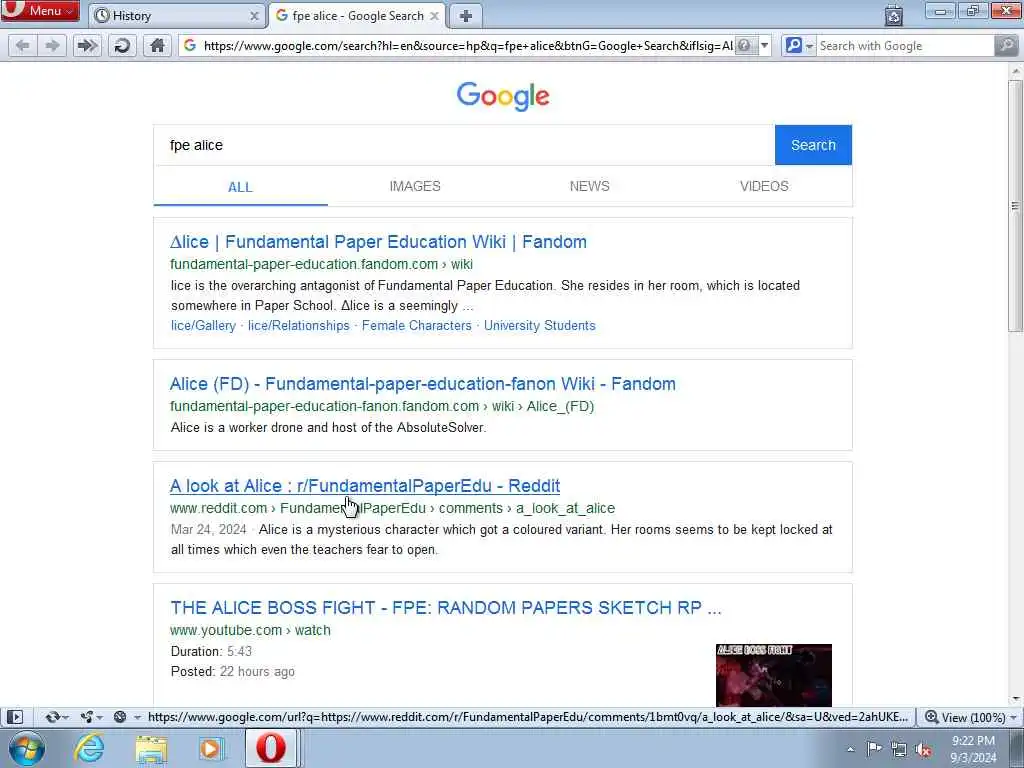Click the scrollbar down arrow
Viewport: 1024px width, 768px height.
click(x=1015, y=699)
